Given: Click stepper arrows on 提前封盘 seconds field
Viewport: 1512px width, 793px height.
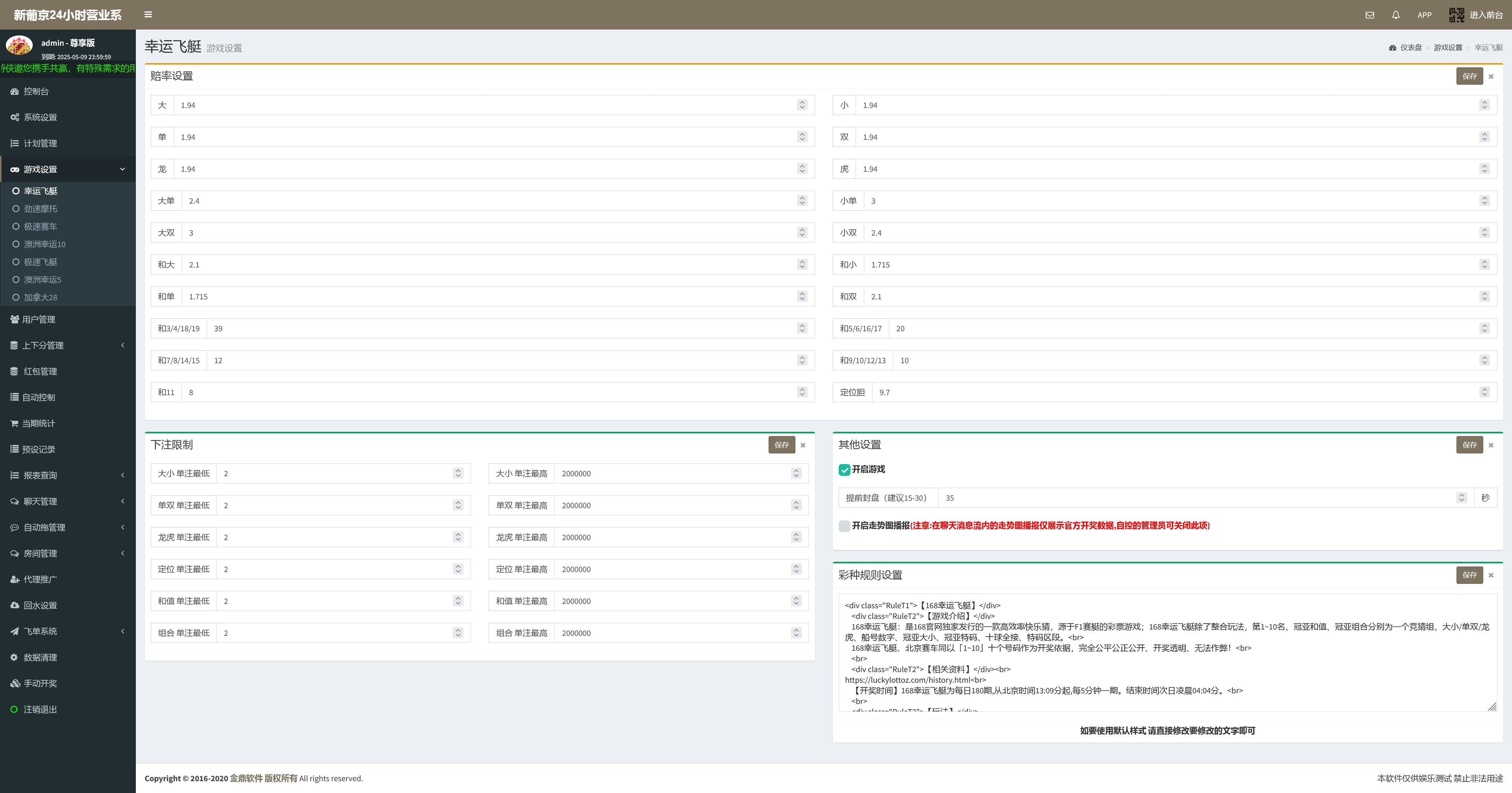Looking at the screenshot, I should click(x=1462, y=498).
